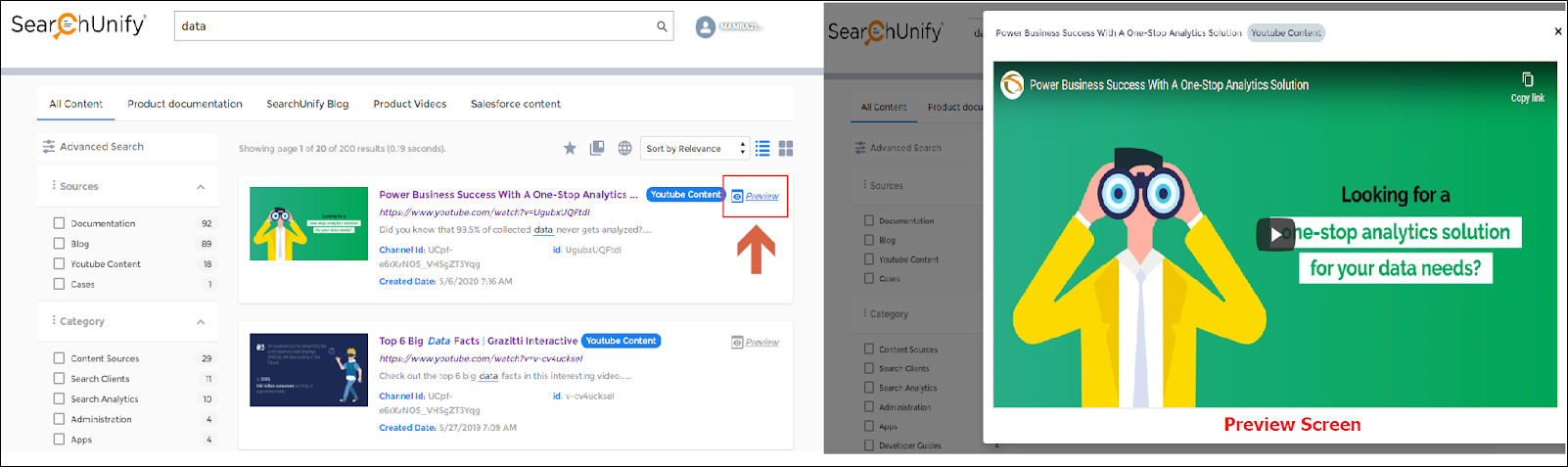Collapse the Category filter section
This screenshot has height=467, width=1568.
pyautogui.click(x=201, y=322)
